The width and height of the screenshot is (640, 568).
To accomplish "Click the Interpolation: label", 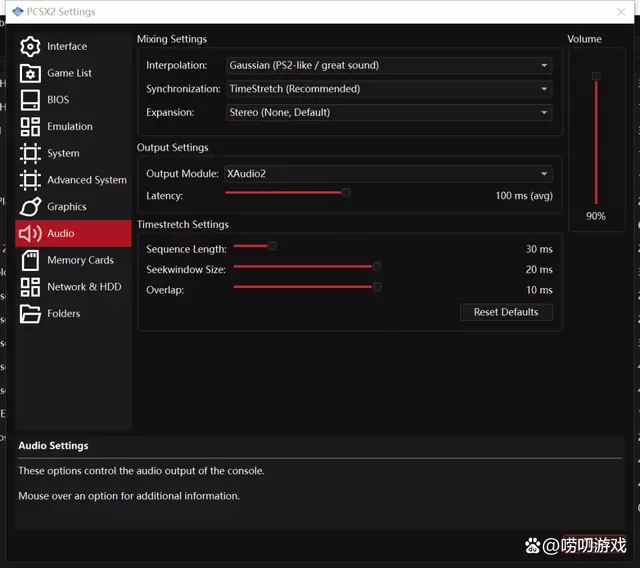I will [177, 65].
